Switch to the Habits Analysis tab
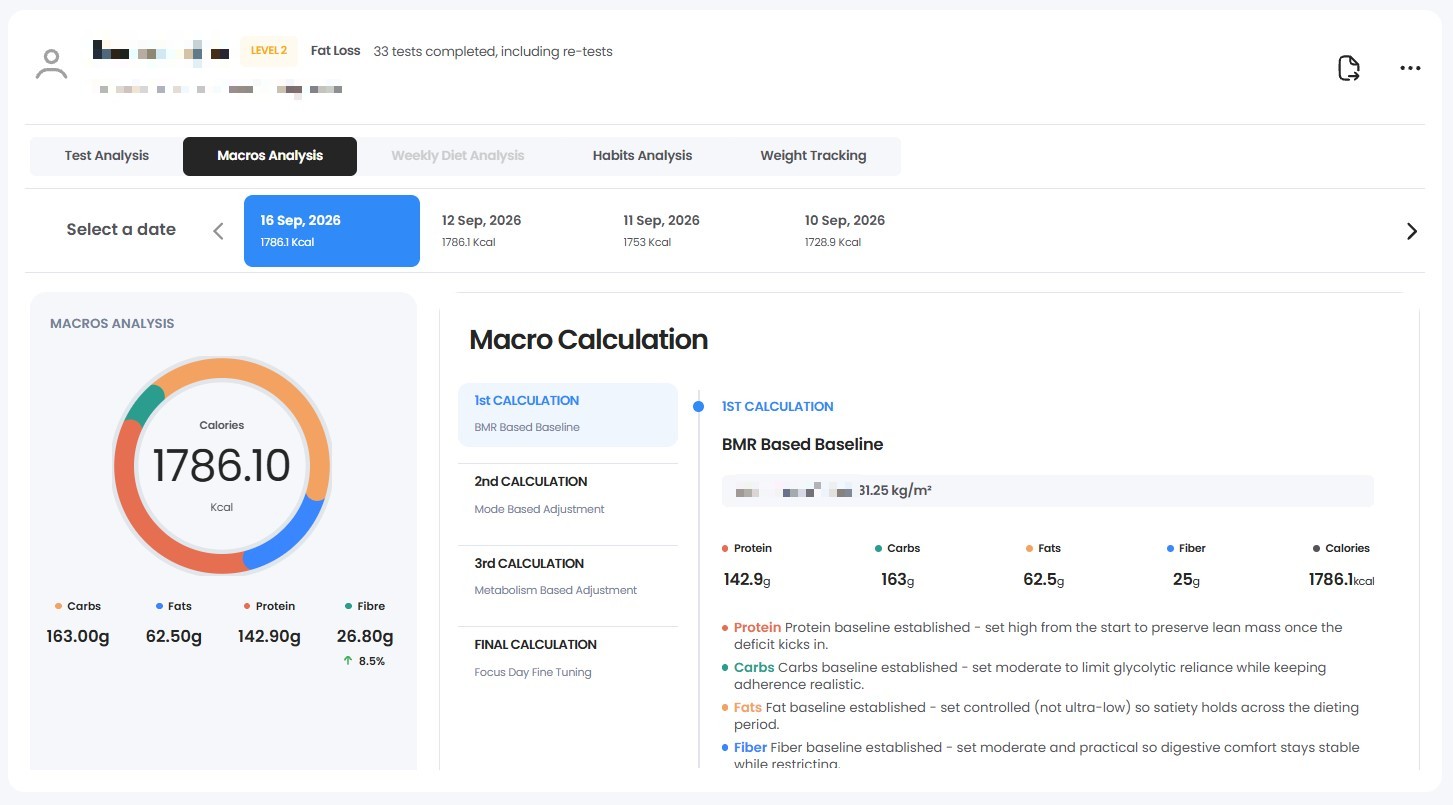 [642, 156]
